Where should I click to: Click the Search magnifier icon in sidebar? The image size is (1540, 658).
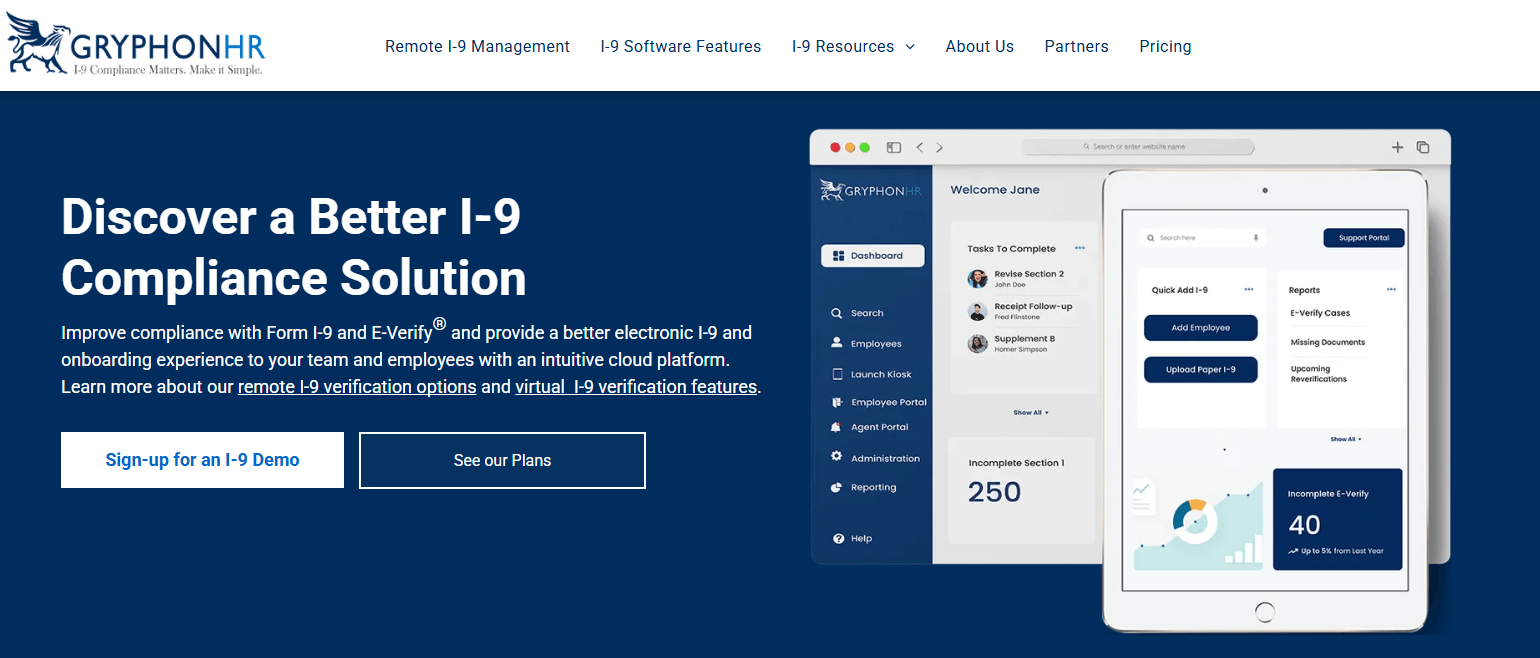(x=837, y=313)
